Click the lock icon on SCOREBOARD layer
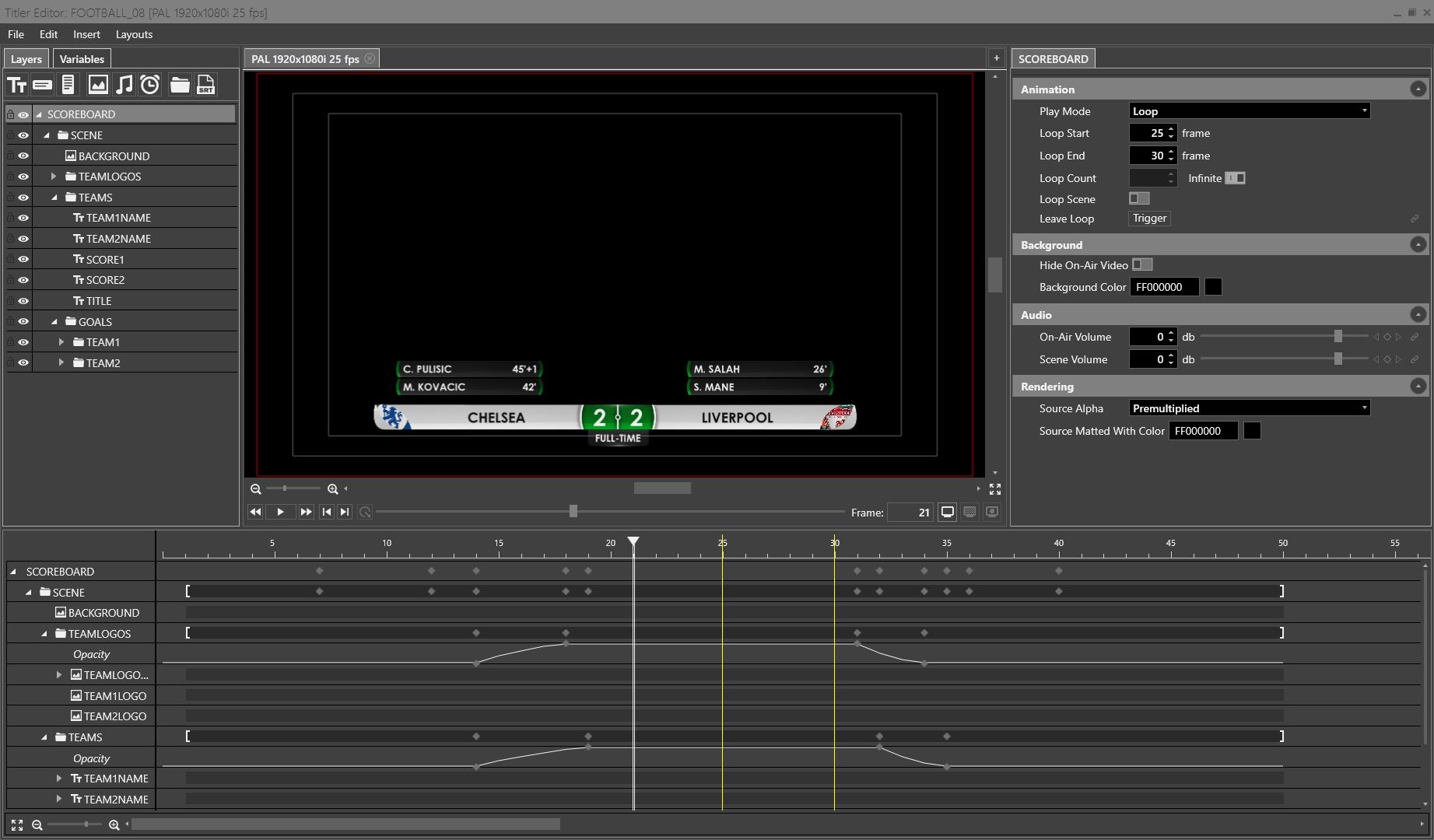 (11, 114)
